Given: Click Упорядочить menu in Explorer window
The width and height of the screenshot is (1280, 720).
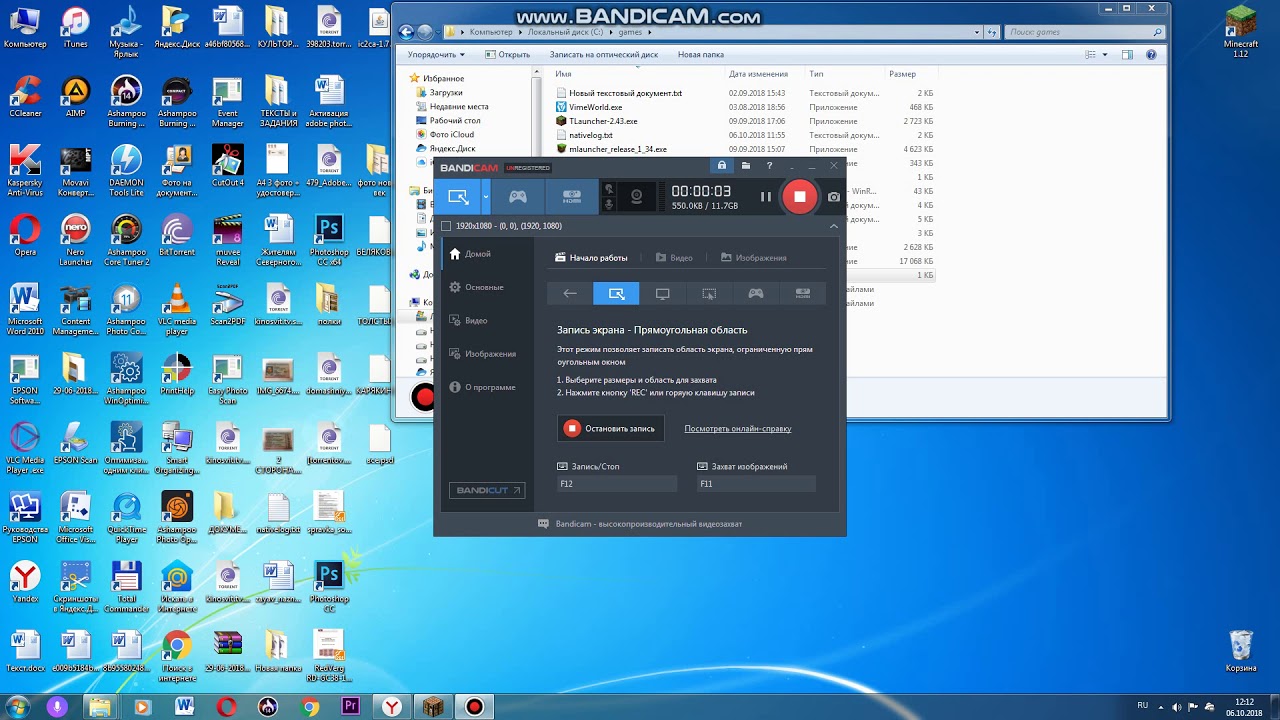Looking at the screenshot, I should [436, 55].
